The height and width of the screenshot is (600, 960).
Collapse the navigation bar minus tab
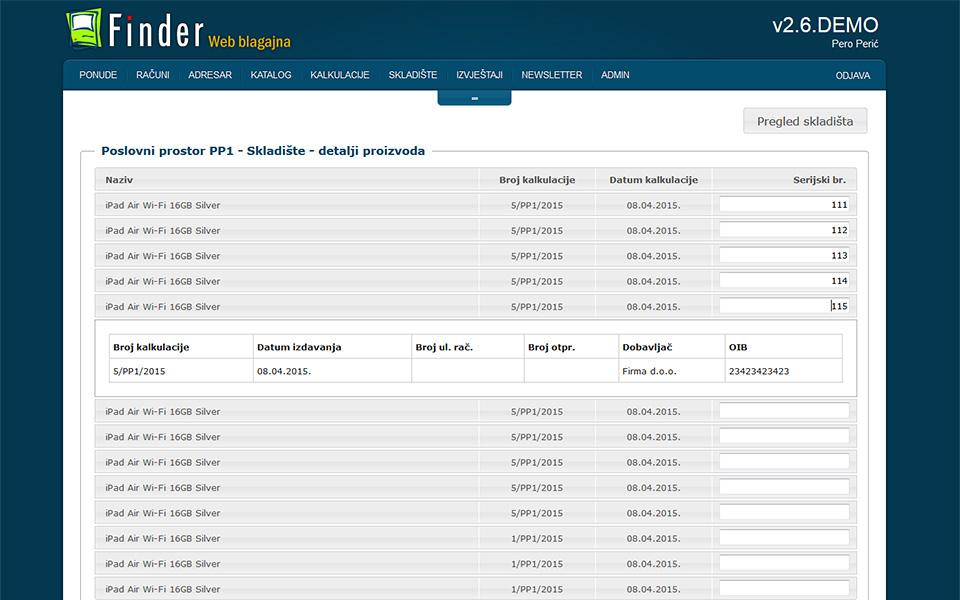(474, 98)
